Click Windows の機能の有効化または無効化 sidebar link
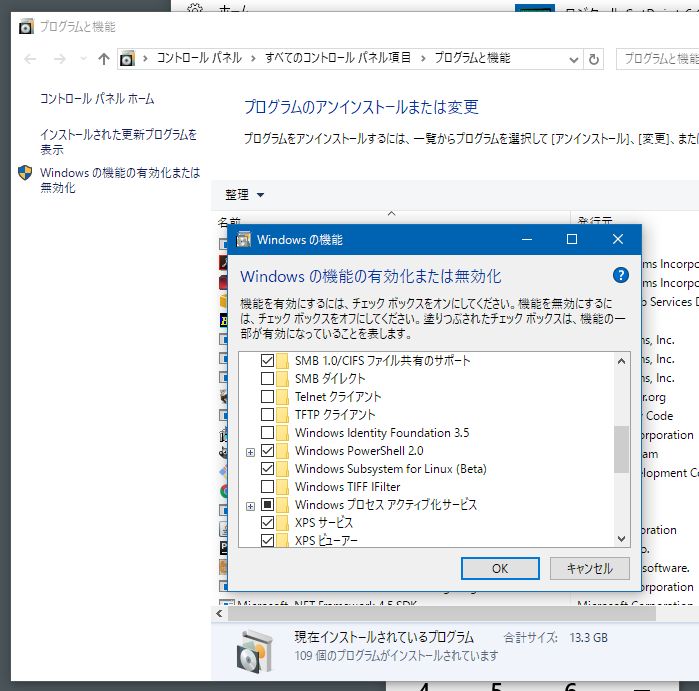Image resolution: width=699 pixels, height=691 pixels. pyautogui.click(x=120, y=180)
